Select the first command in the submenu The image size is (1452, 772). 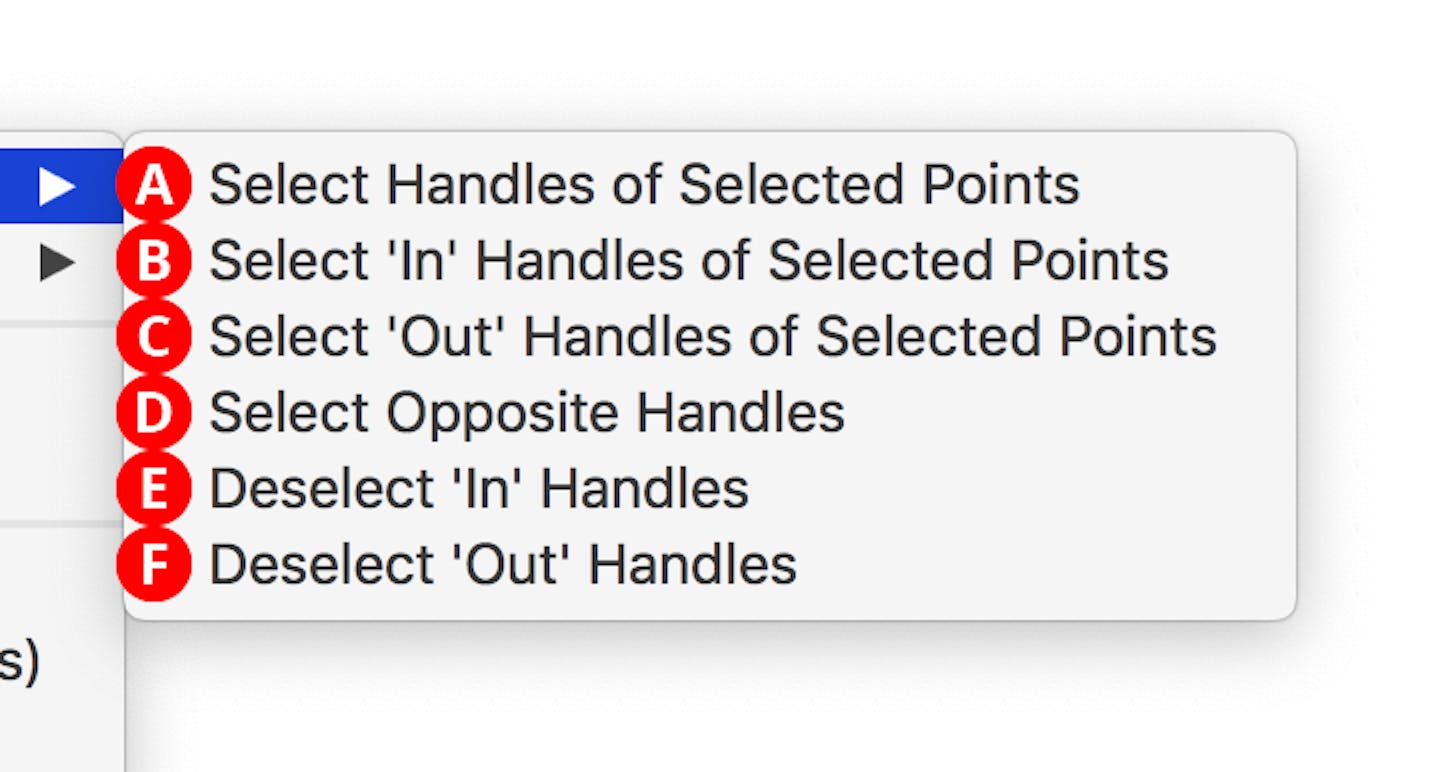(x=640, y=183)
